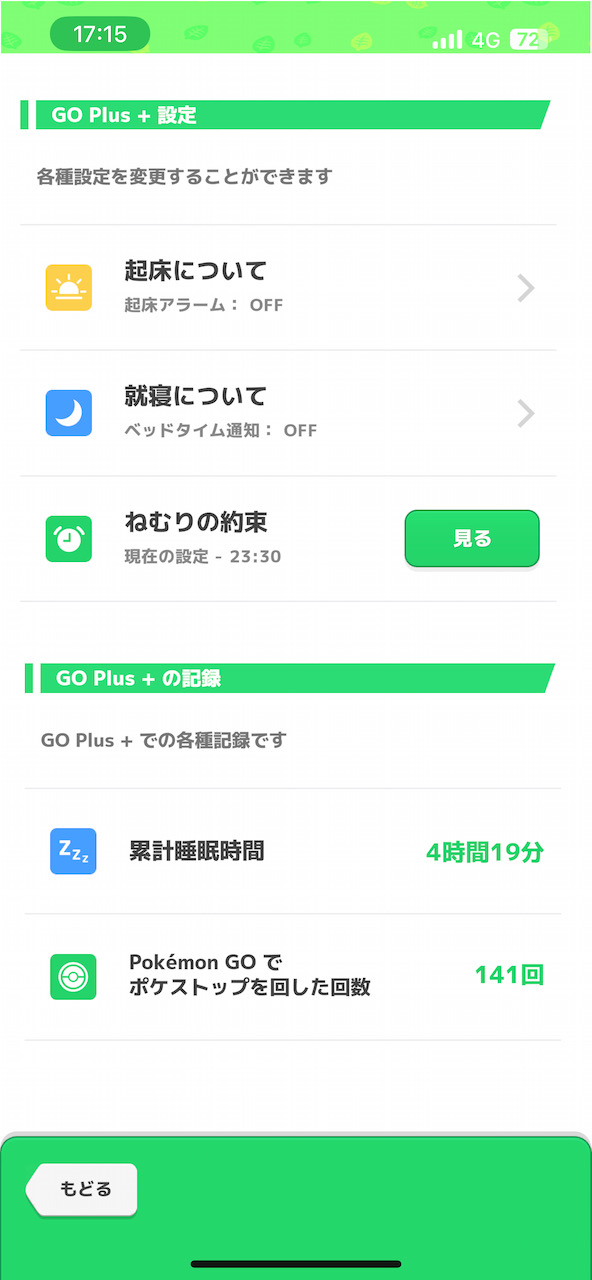Open 起床について wake-up settings row
Screen dimensions: 592x1280
(x=288, y=288)
